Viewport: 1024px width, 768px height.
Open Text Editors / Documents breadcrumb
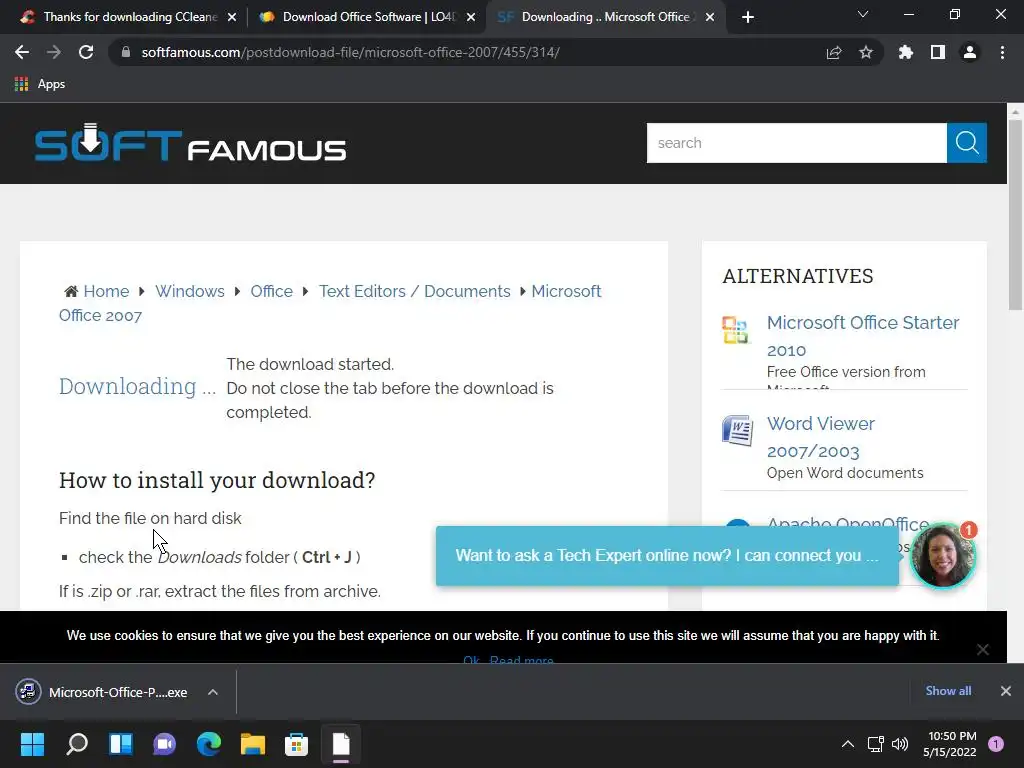[415, 291]
